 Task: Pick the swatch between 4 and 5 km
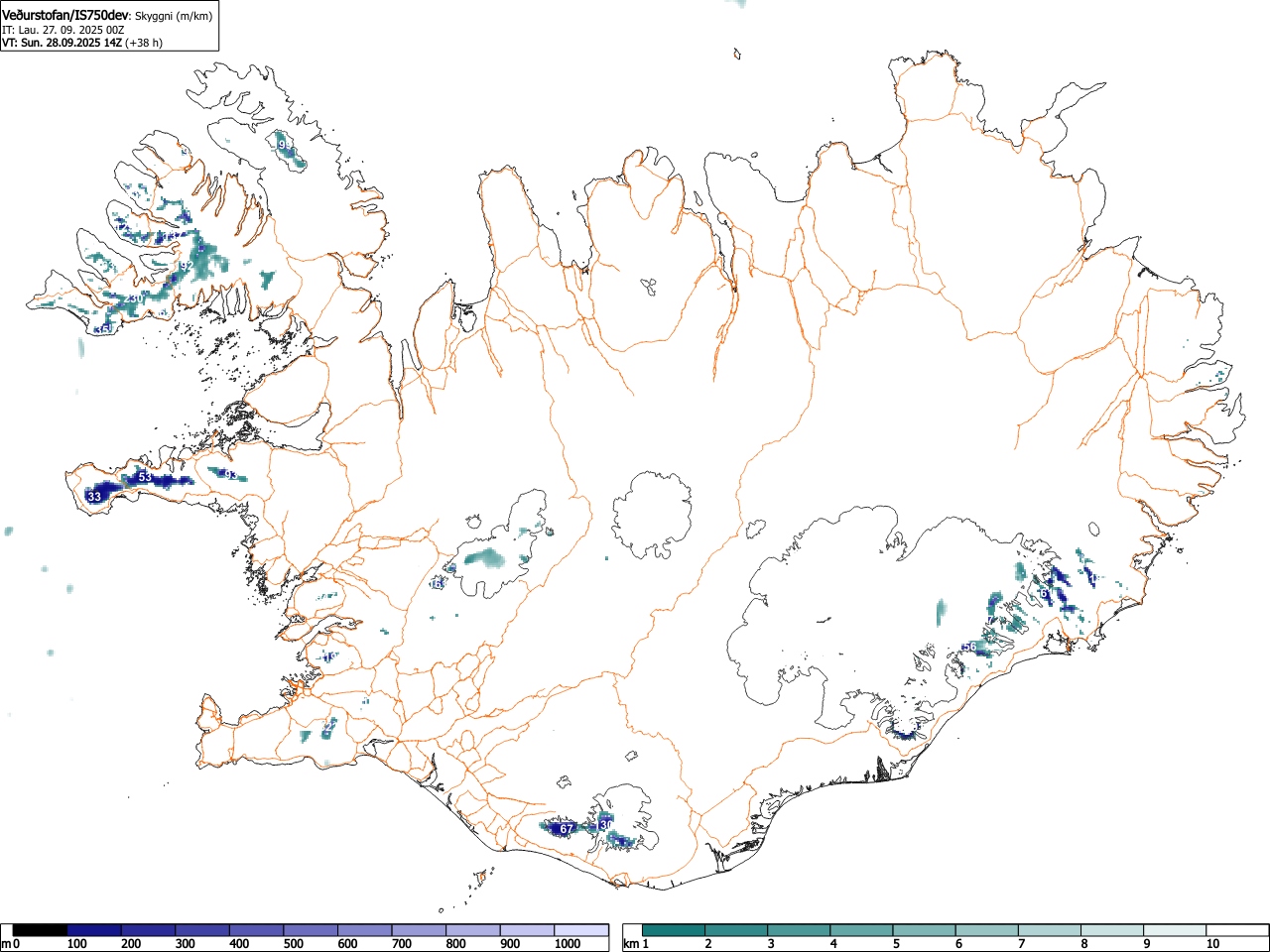pos(861,930)
